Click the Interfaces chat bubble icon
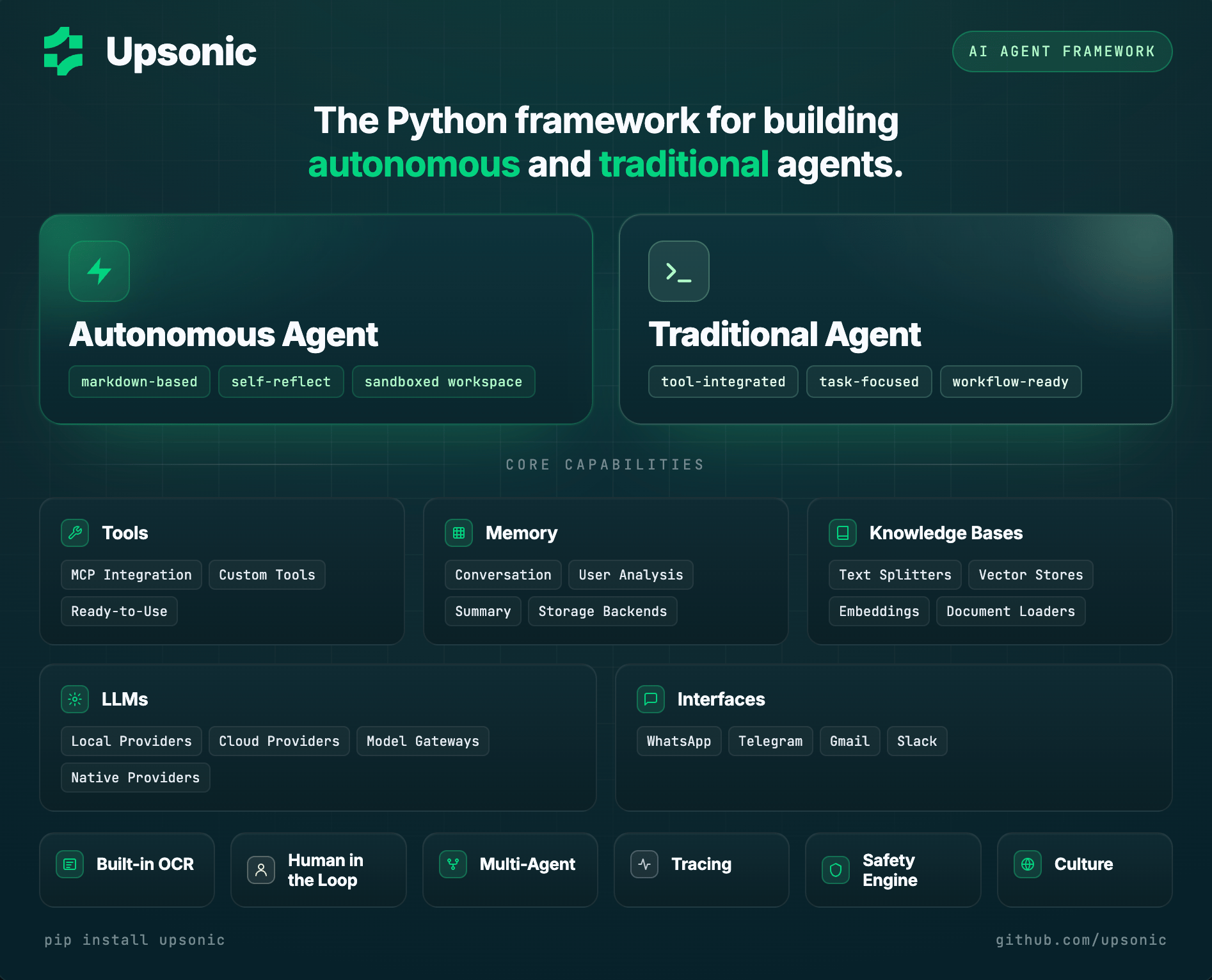Image resolution: width=1212 pixels, height=980 pixels. pyautogui.click(x=651, y=699)
